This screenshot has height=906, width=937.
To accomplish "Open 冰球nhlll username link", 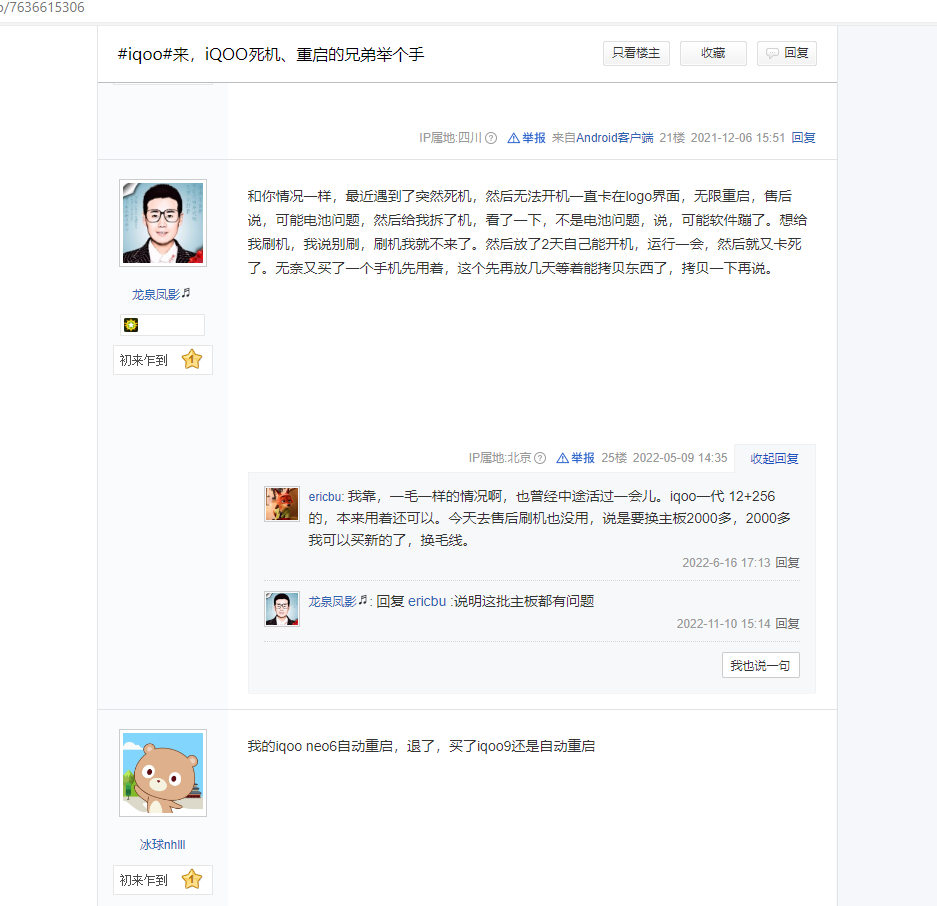I will click(x=163, y=844).
